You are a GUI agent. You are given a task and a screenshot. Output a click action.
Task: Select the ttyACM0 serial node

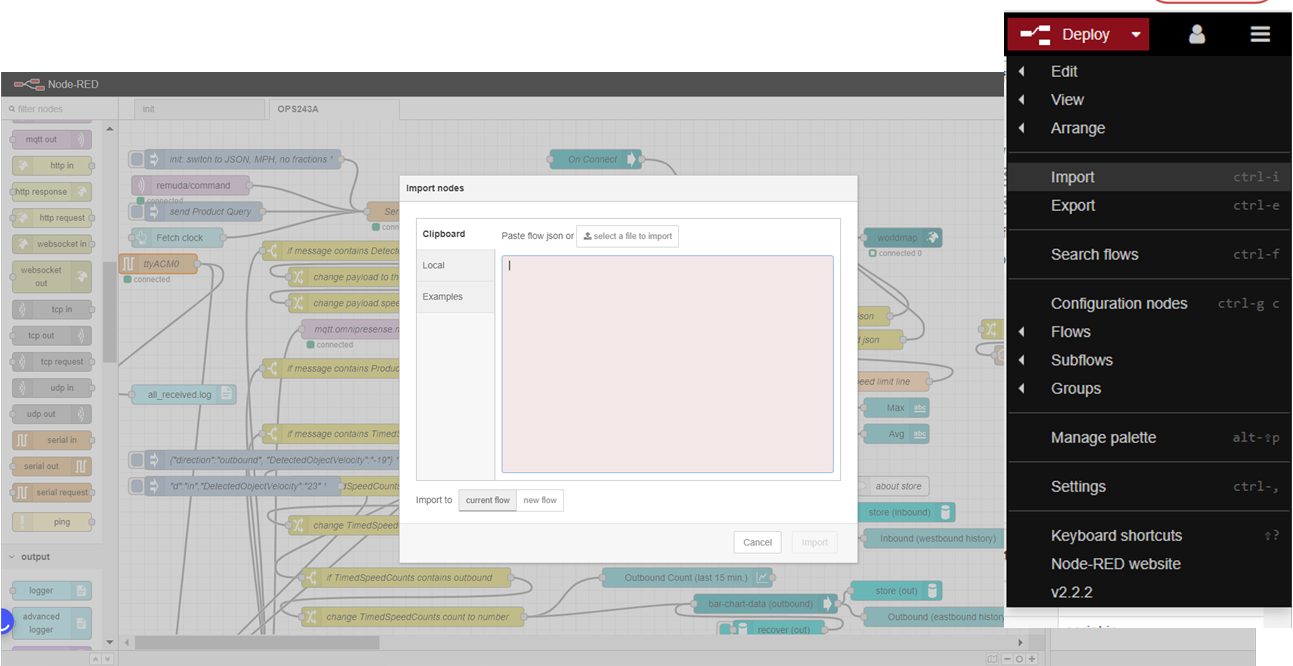[x=158, y=264]
